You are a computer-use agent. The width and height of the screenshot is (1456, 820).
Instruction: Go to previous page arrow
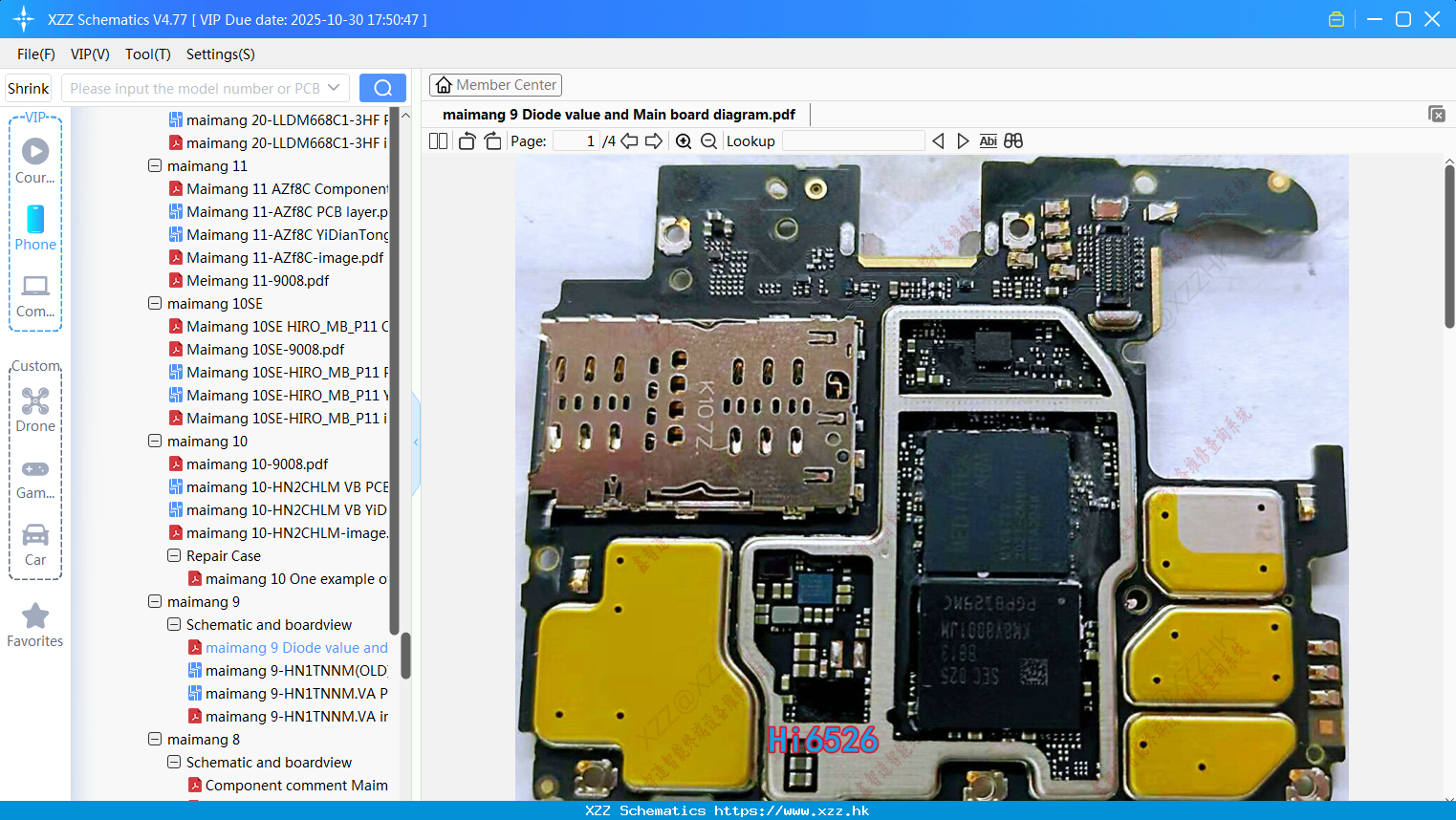click(x=629, y=140)
